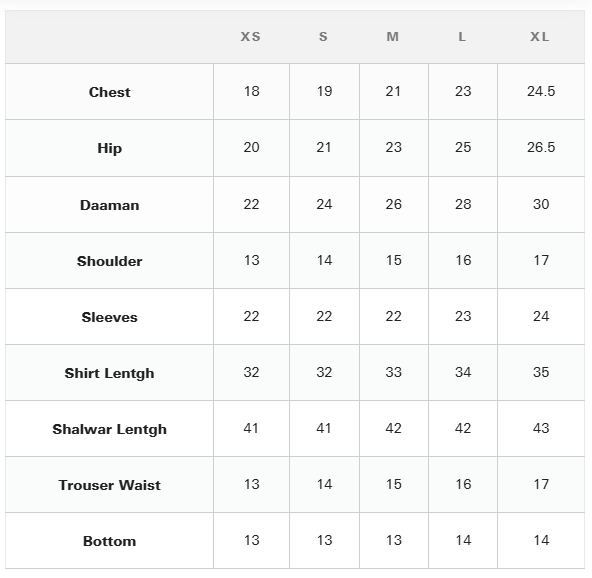The image size is (592, 578).
Task: Select the XL column header
Action: [540, 37]
